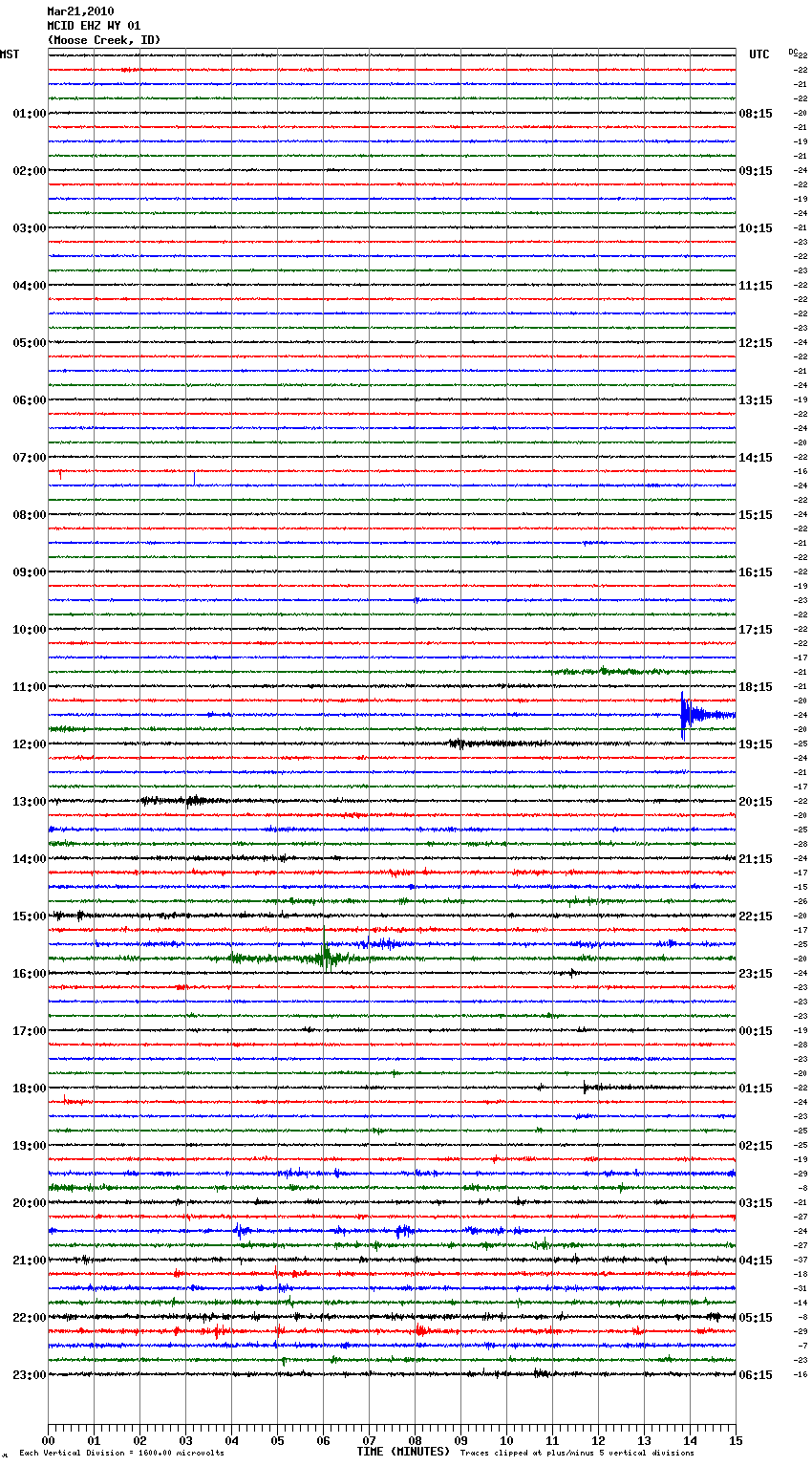Click the 07:00 MST time label

[29, 458]
